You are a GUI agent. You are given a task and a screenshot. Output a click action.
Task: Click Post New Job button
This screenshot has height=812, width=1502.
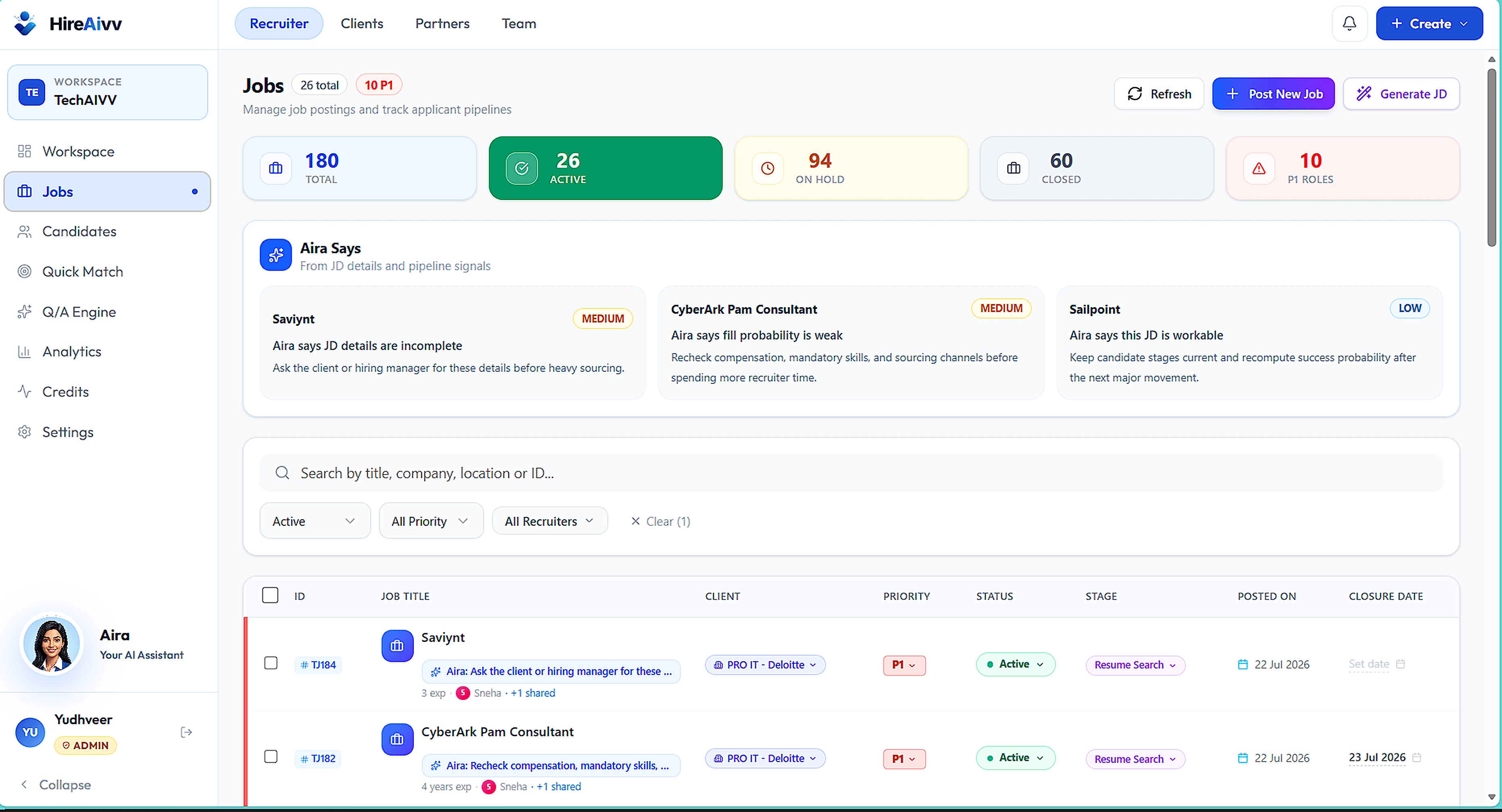(x=1273, y=94)
